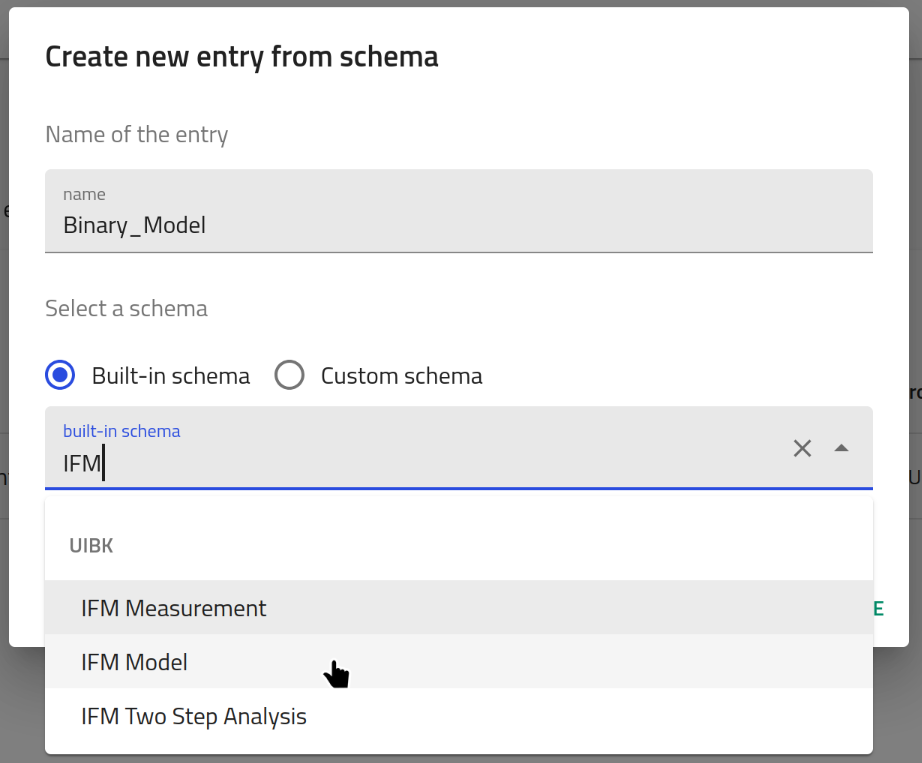Click the 'Built-in schema' label text
922x763 pixels.
point(171,376)
